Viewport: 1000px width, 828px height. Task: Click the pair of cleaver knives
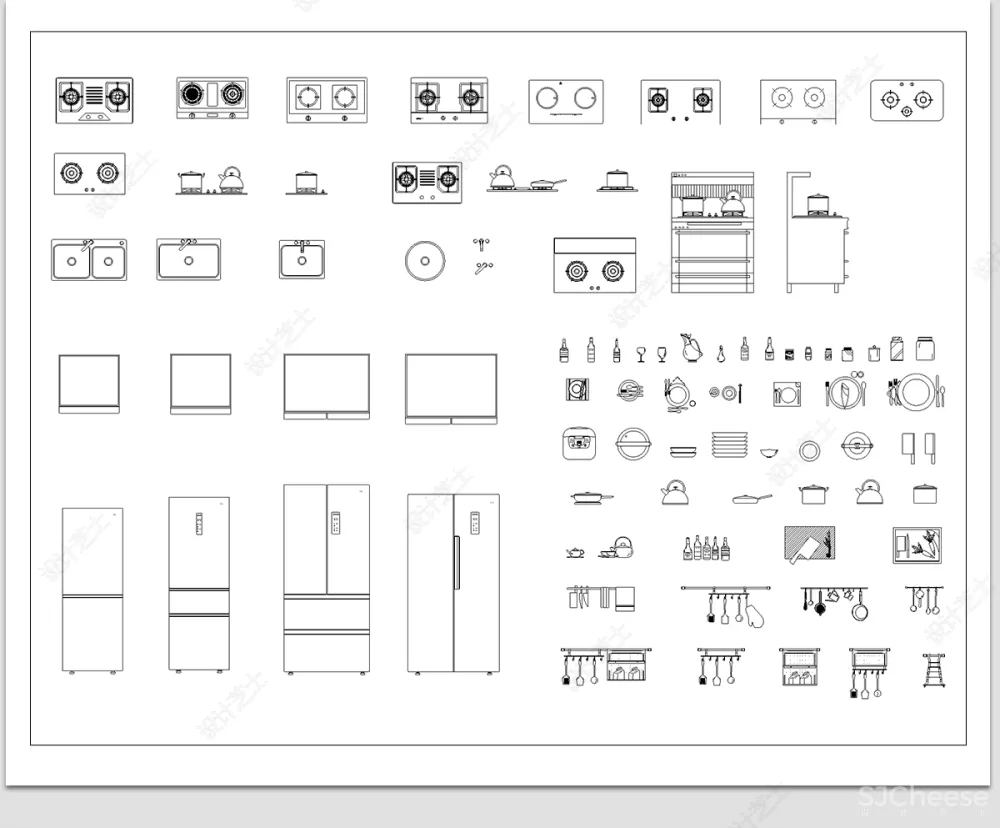(x=920, y=447)
